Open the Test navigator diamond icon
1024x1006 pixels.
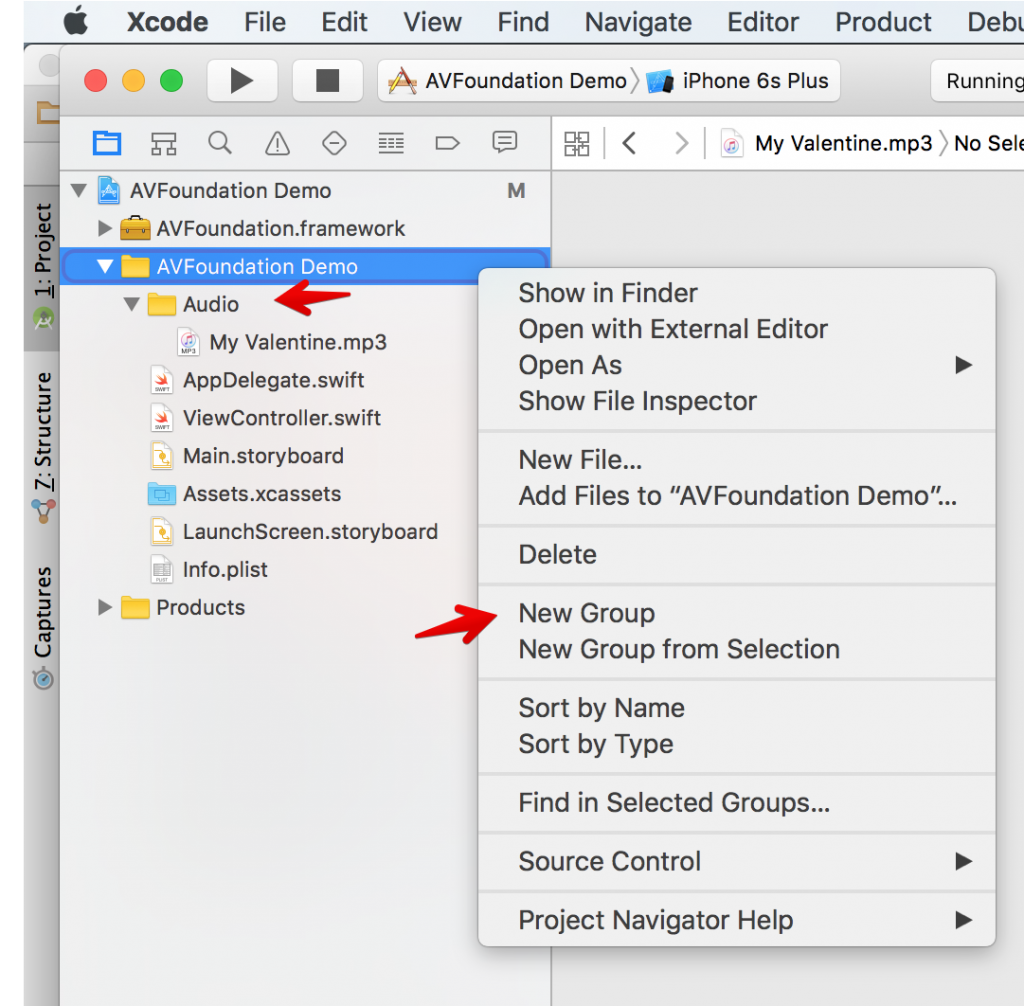pyautogui.click(x=334, y=143)
